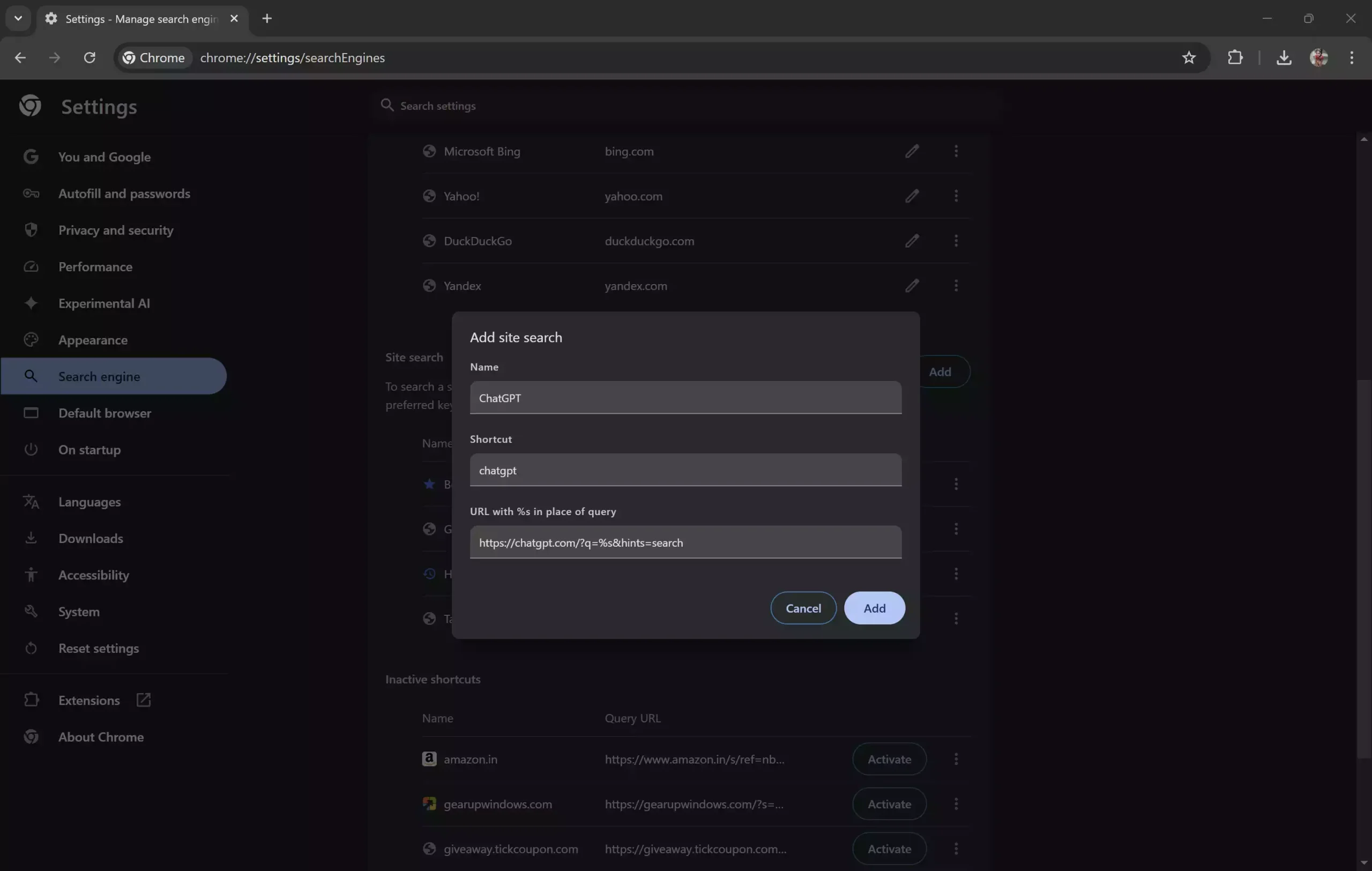Click the address bar URL

point(292,57)
